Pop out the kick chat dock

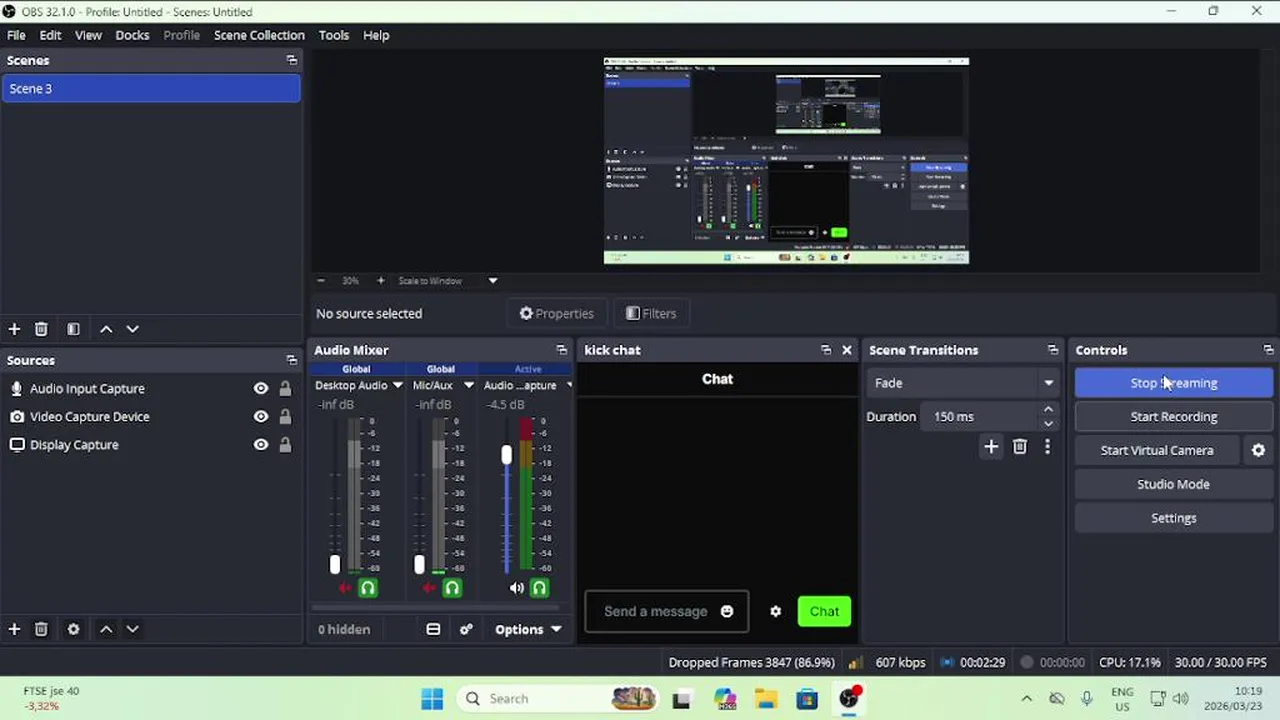pyautogui.click(x=826, y=350)
